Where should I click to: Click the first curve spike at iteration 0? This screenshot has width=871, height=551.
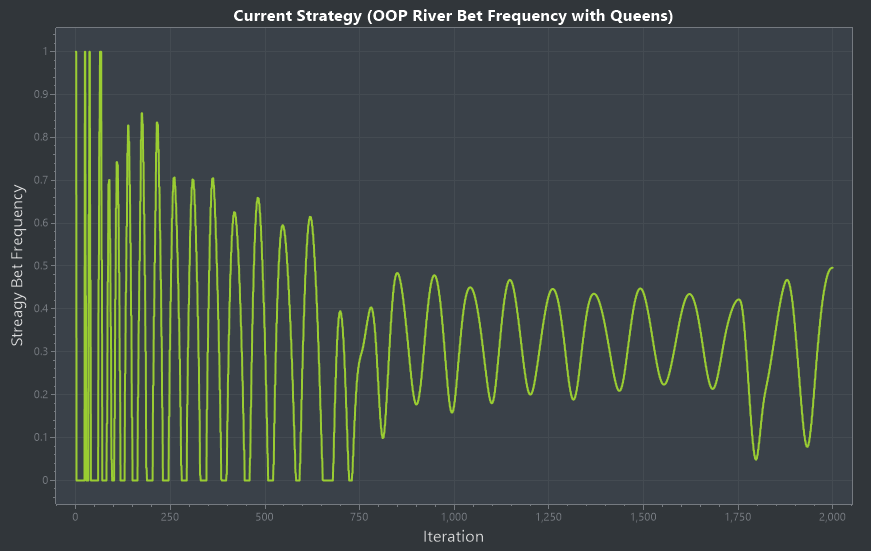[x=76, y=52]
